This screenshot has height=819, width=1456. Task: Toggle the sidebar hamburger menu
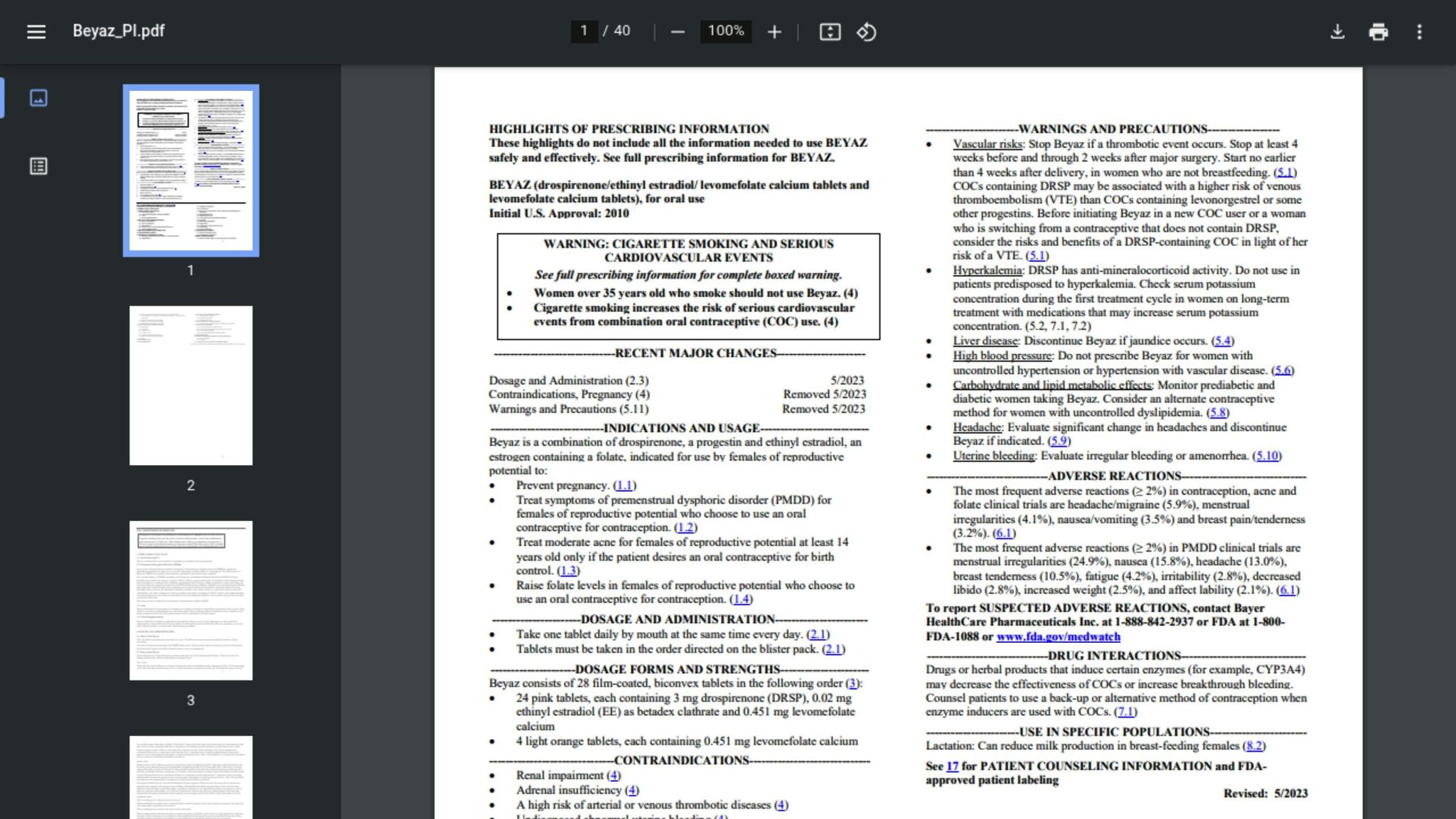coord(36,31)
